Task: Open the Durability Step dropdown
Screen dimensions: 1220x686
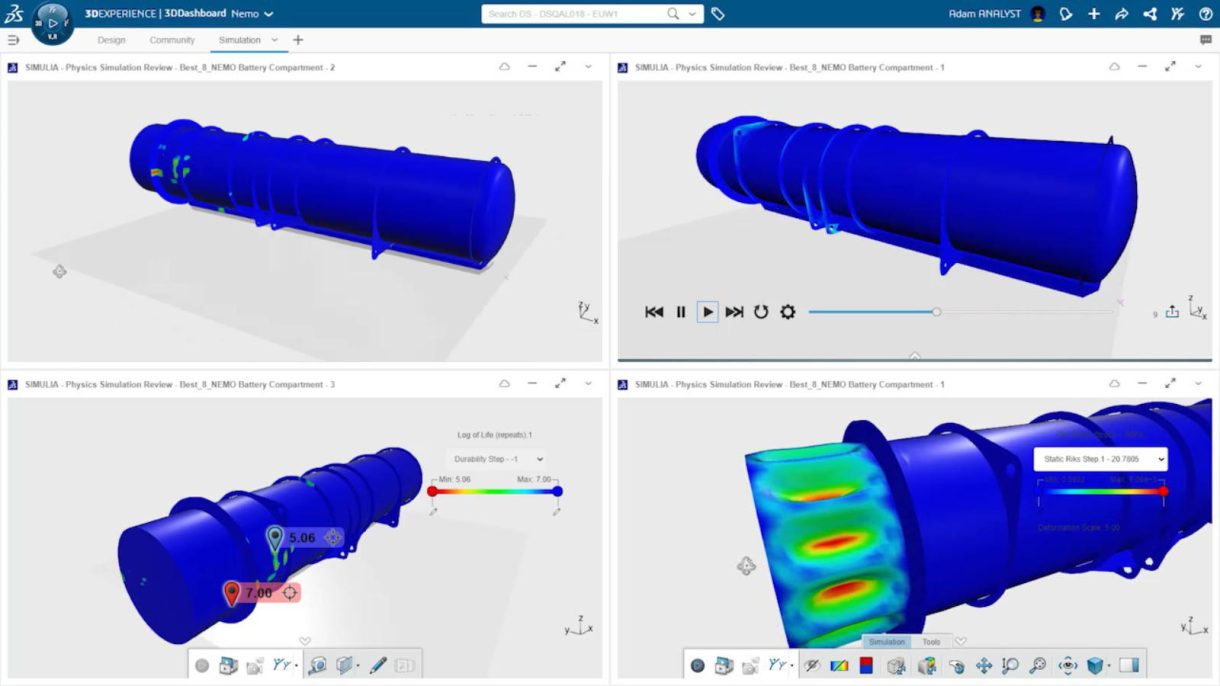Action: (x=497, y=459)
